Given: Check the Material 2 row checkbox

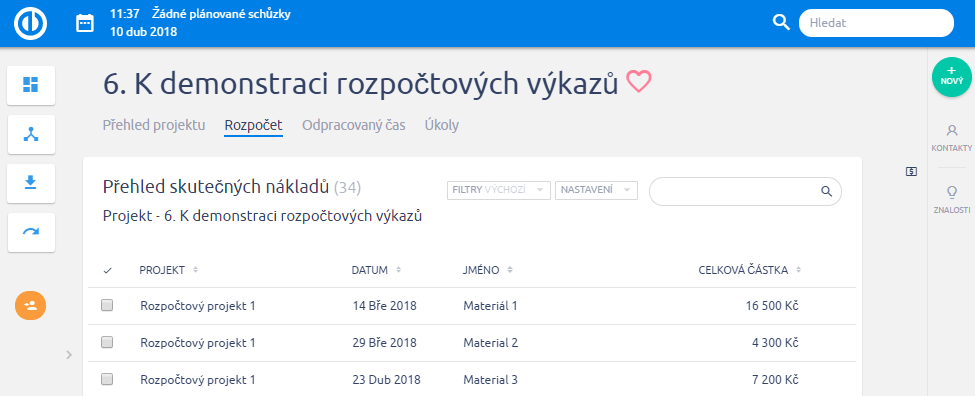Looking at the screenshot, I should [x=107, y=342].
